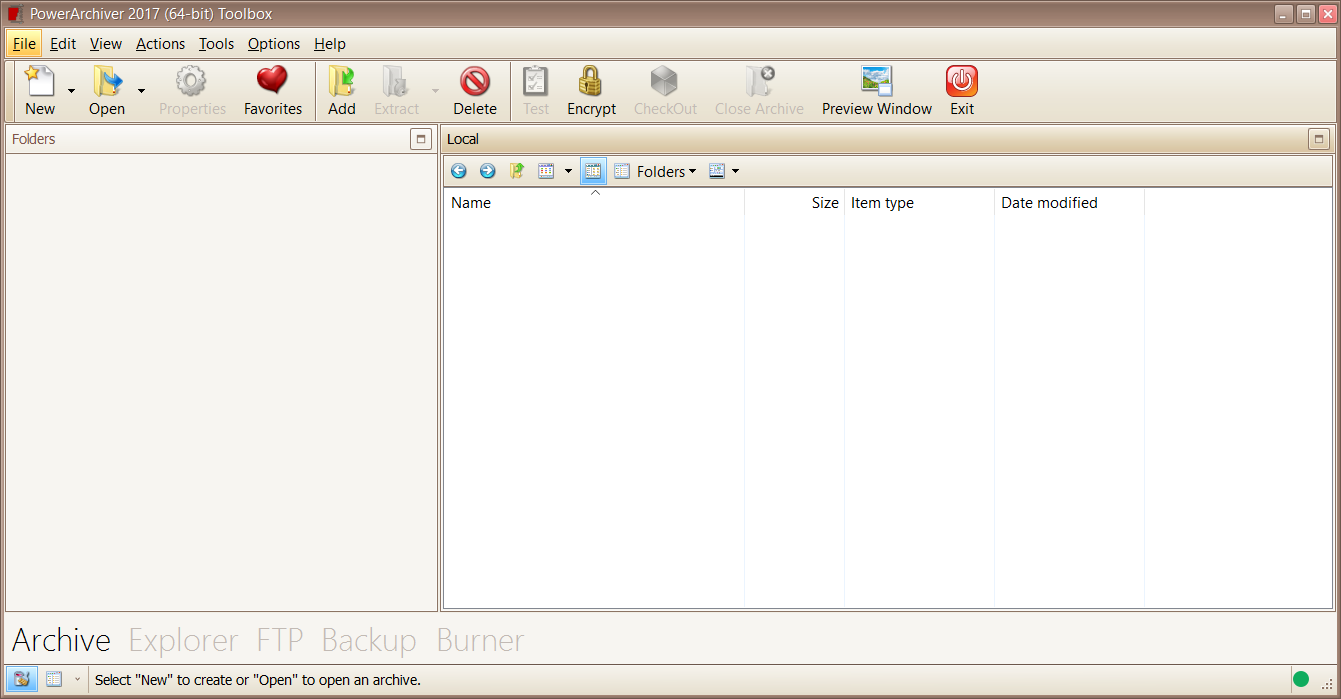Click the greyed-out Extract toolbar icon
This screenshot has height=699, width=1341.
(x=396, y=81)
